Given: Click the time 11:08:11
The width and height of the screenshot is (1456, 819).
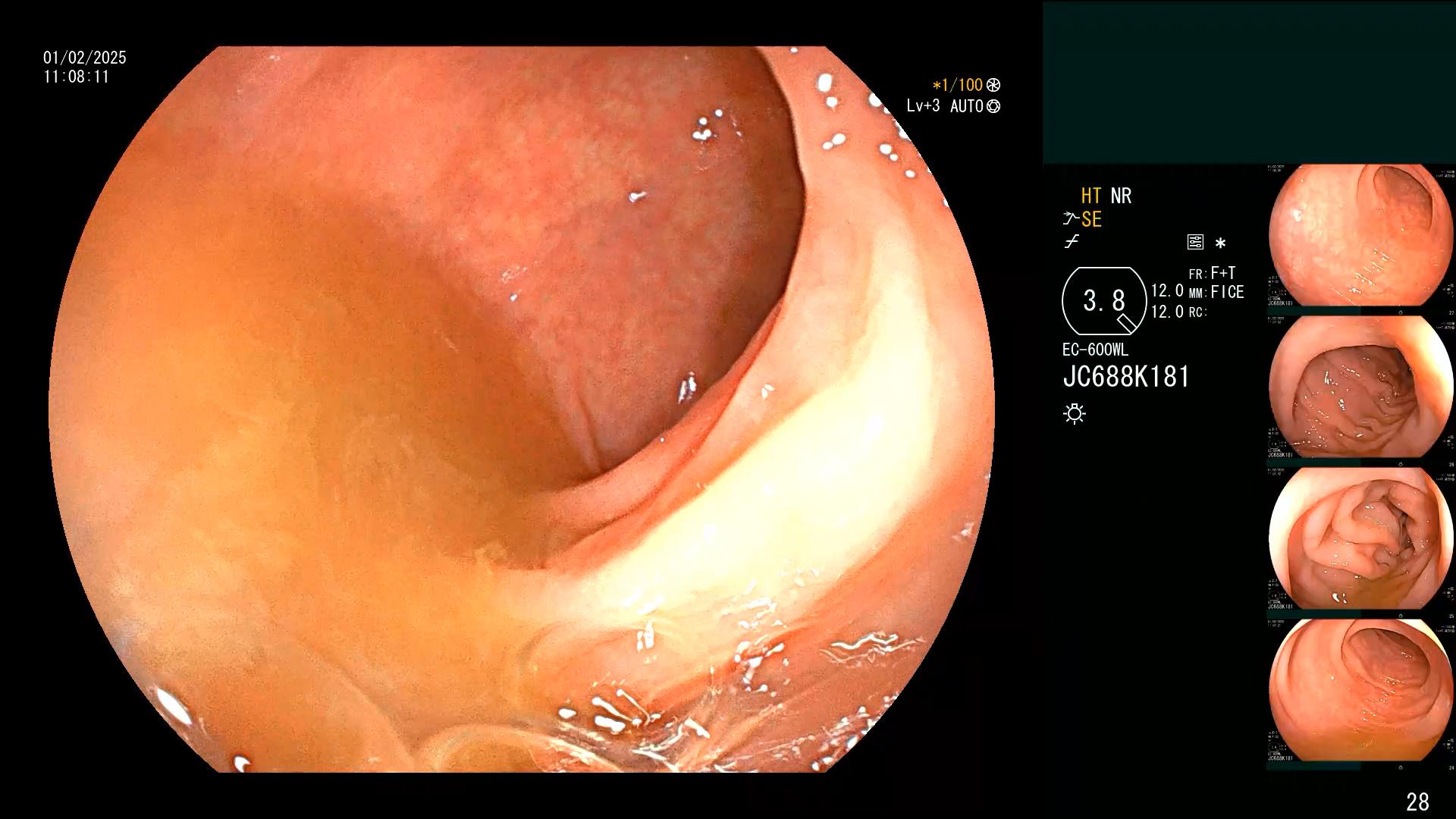Looking at the screenshot, I should 77,77.
